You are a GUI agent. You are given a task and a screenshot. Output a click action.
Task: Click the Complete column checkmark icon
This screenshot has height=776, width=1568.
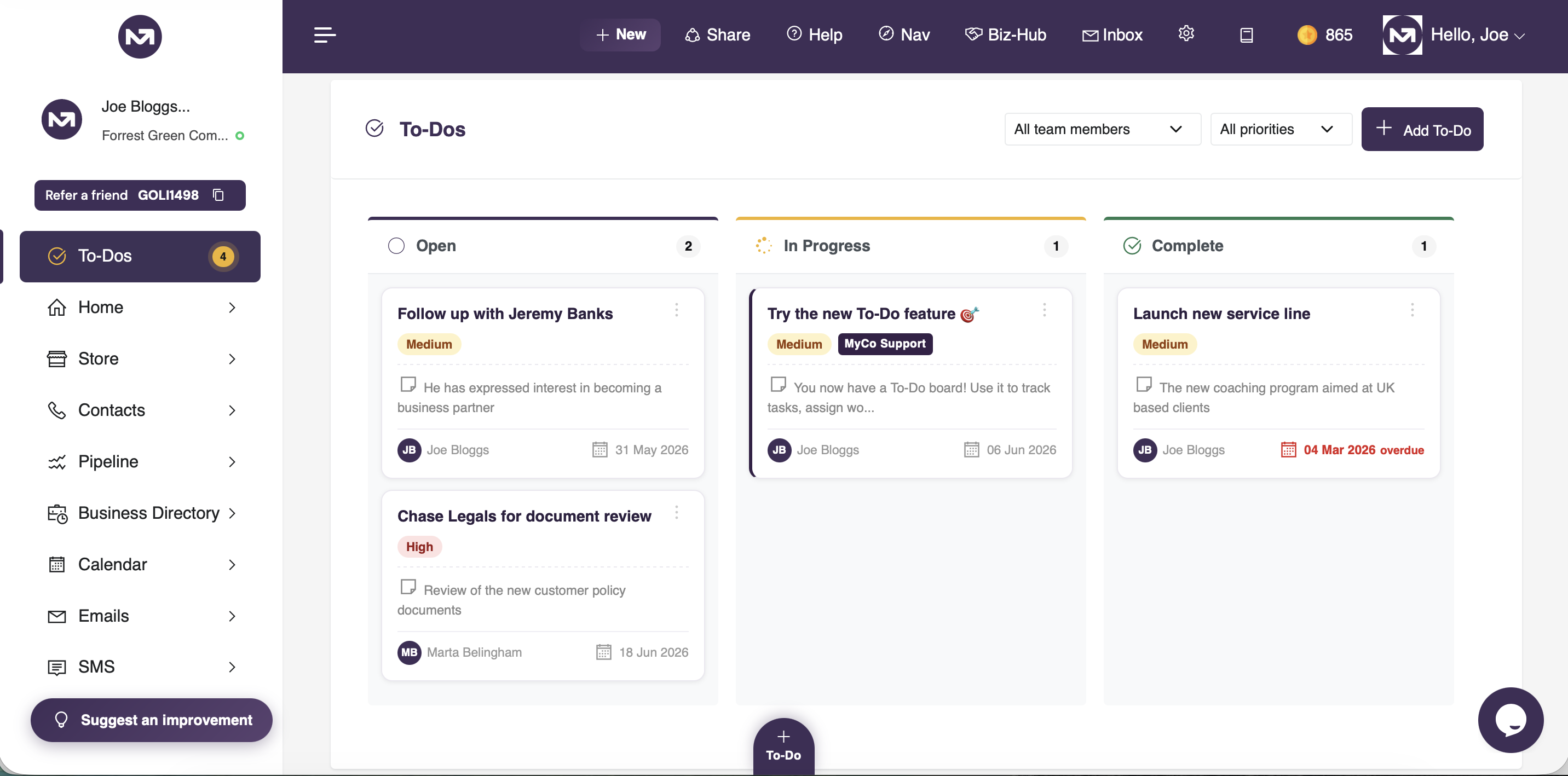1132,246
